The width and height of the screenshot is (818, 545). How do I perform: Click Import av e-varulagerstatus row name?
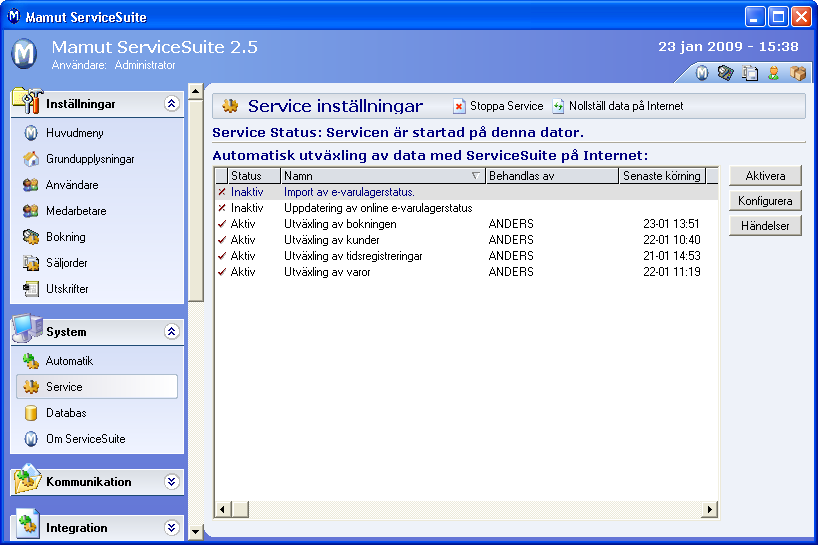(350, 192)
